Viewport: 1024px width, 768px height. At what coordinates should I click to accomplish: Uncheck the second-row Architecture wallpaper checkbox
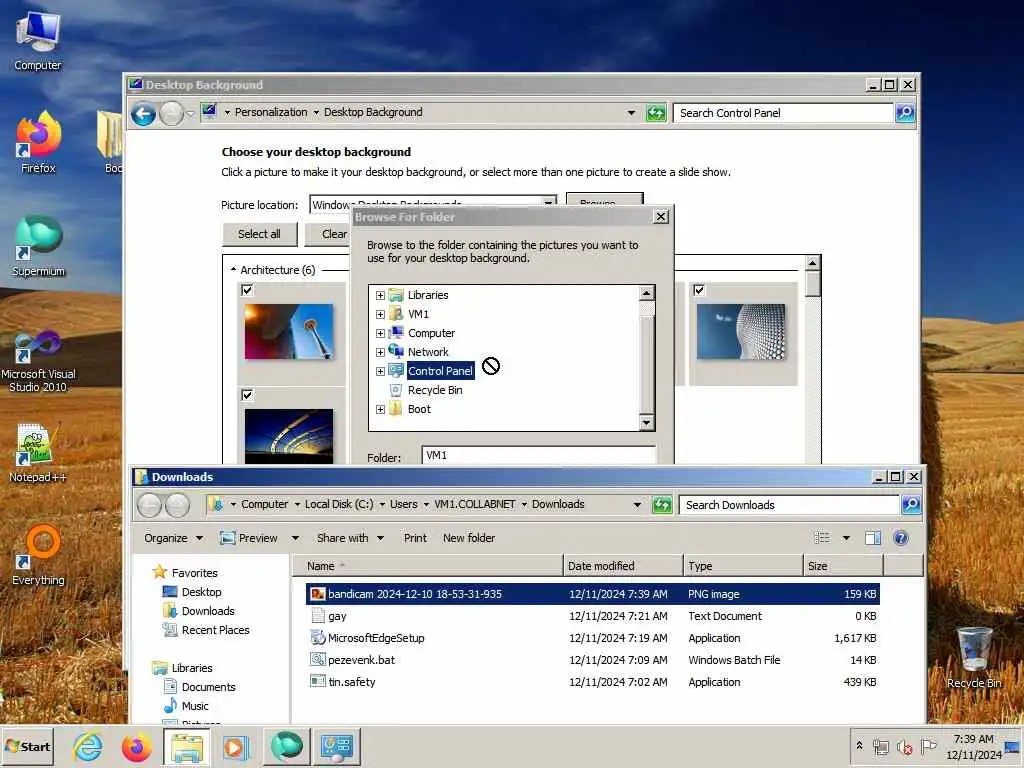[247, 394]
